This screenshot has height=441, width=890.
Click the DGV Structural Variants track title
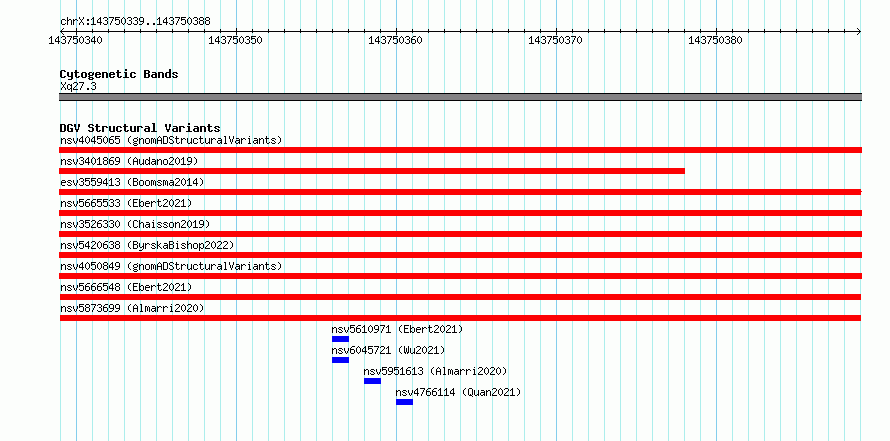click(x=140, y=128)
